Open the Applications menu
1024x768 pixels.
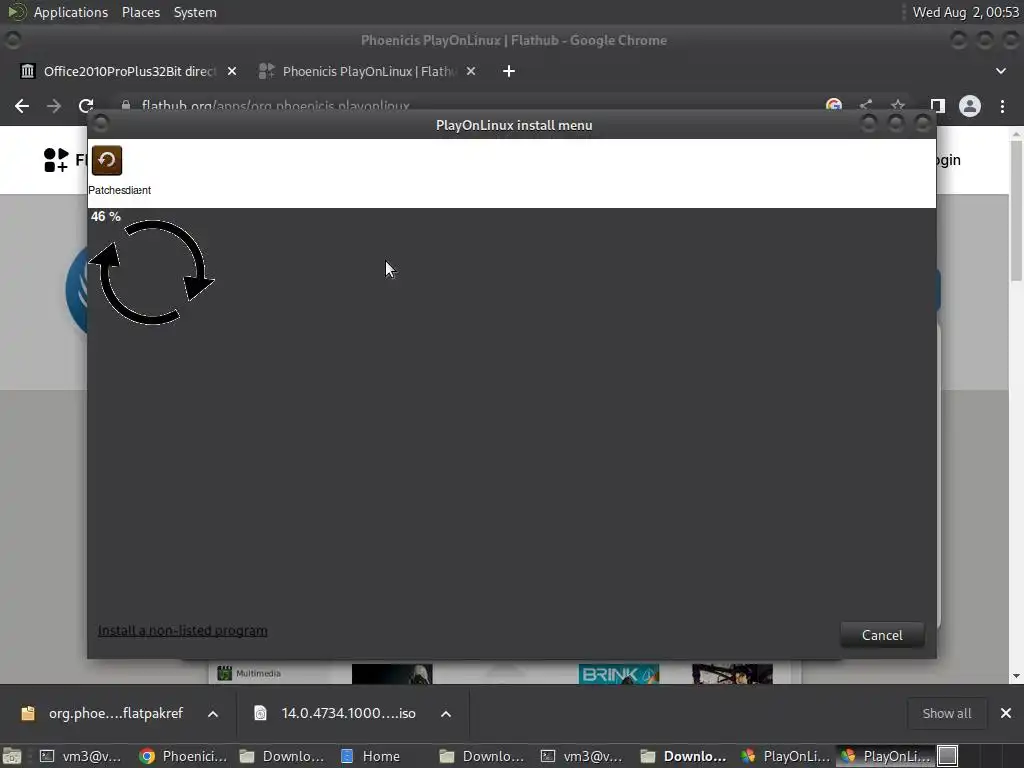[71, 12]
